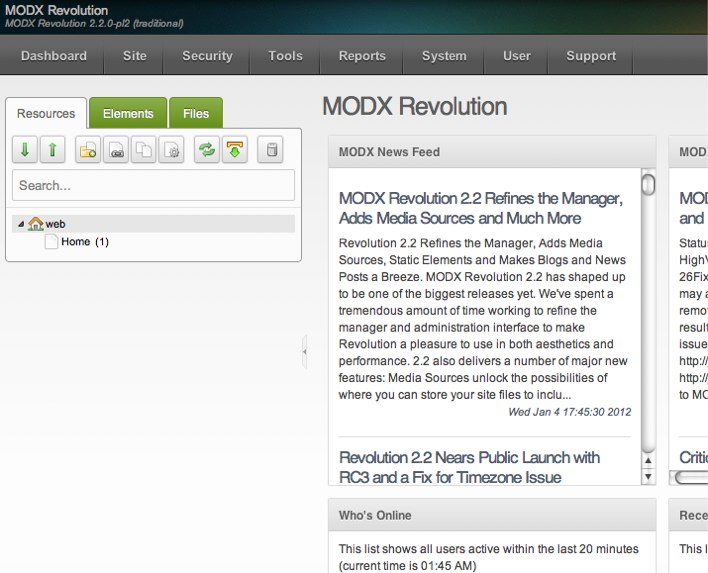Click the New Document icon
The width and height of the screenshot is (708, 573).
click(x=88, y=149)
